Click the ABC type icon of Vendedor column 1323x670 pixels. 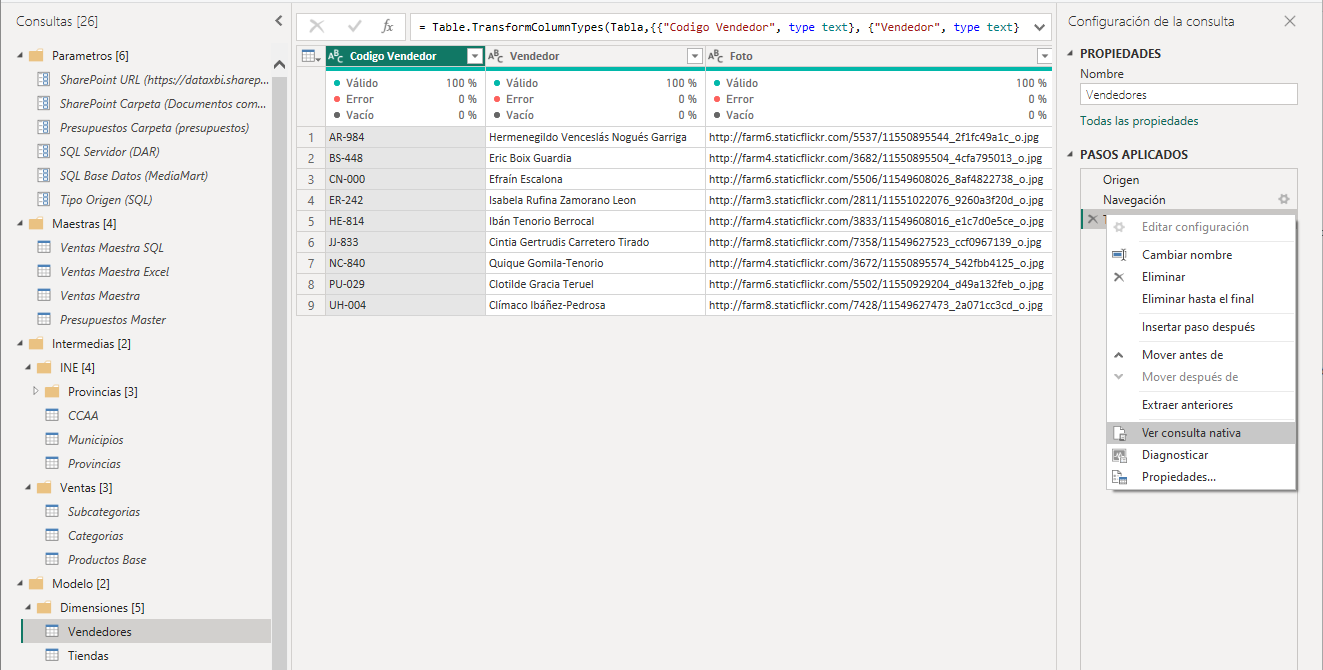click(x=495, y=57)
